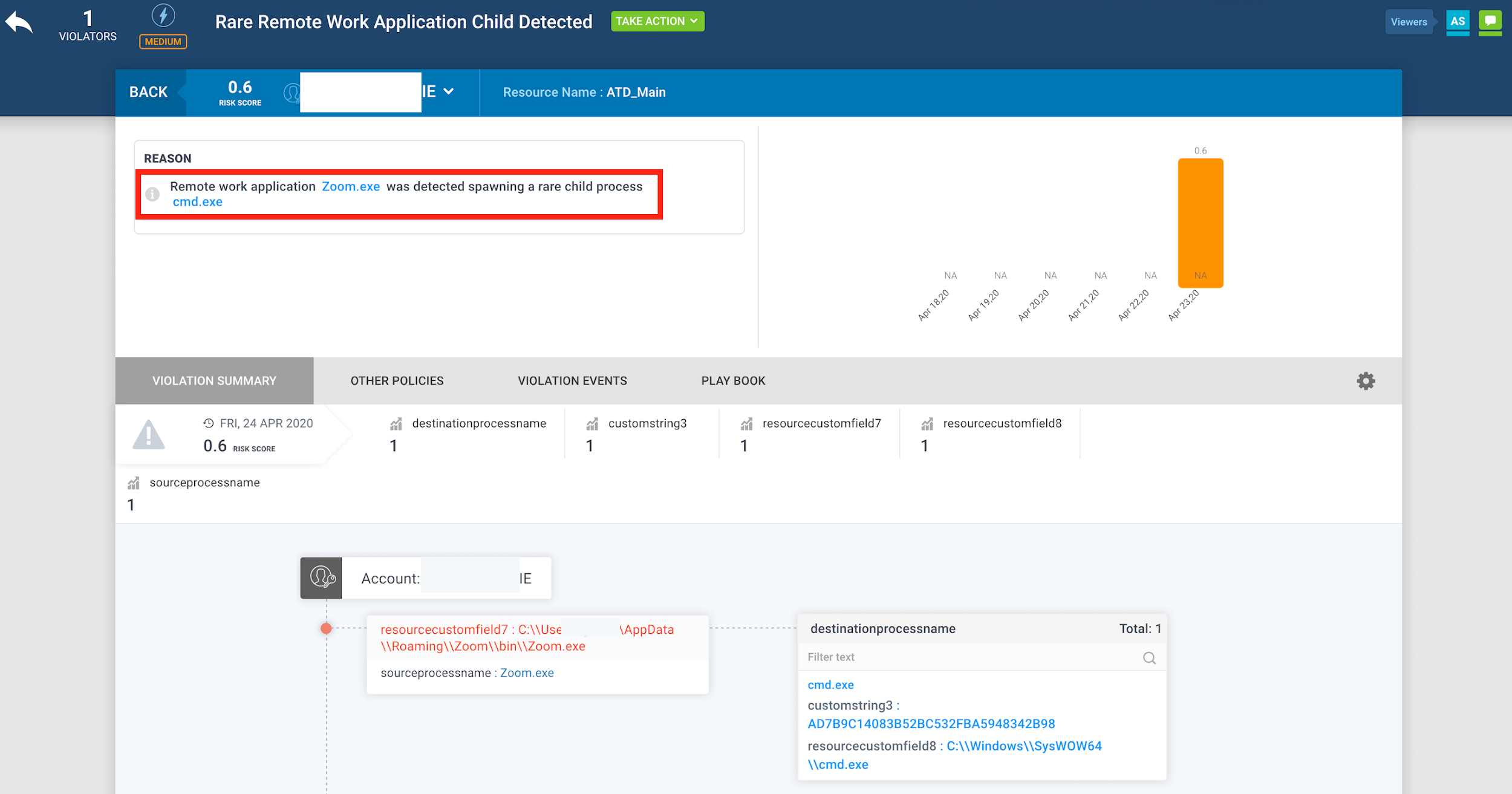The width and height of the screenshot is (1512, 794).
Task: Open the Viewers list
Action: click(1408, 22)
